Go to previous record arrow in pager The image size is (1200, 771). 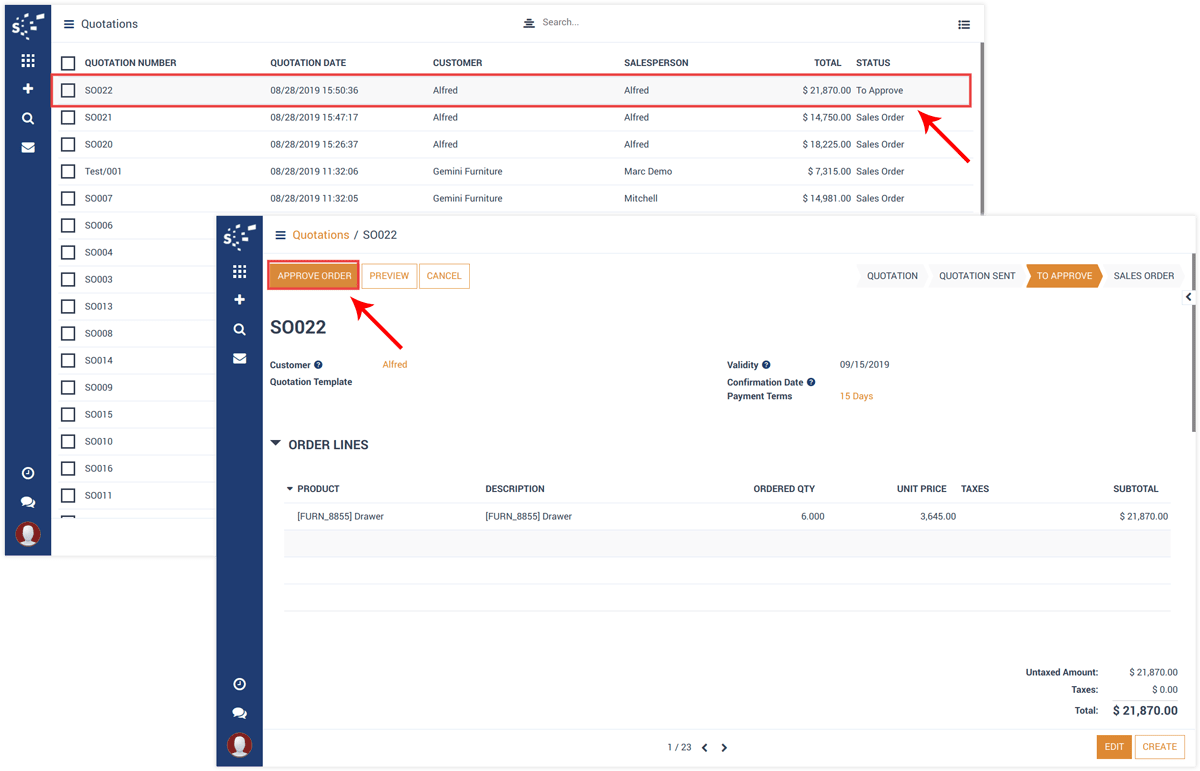pyautogui.click(x=704, y=747)
